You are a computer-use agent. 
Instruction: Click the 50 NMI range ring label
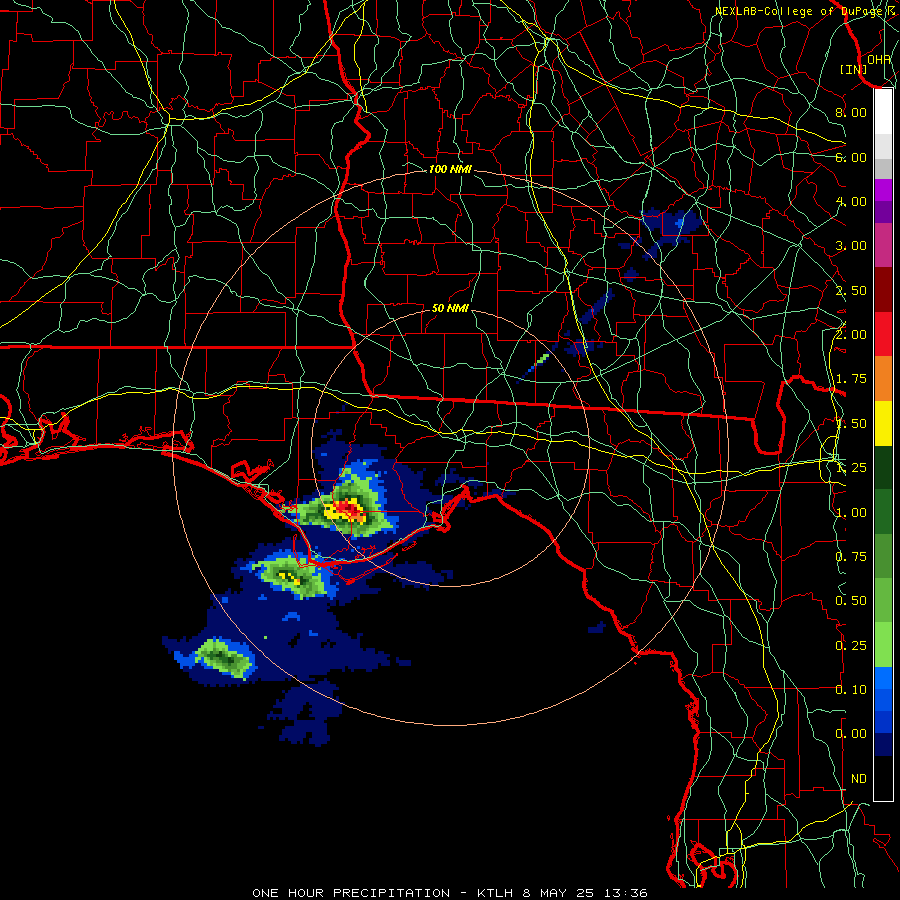coord(450,308)
